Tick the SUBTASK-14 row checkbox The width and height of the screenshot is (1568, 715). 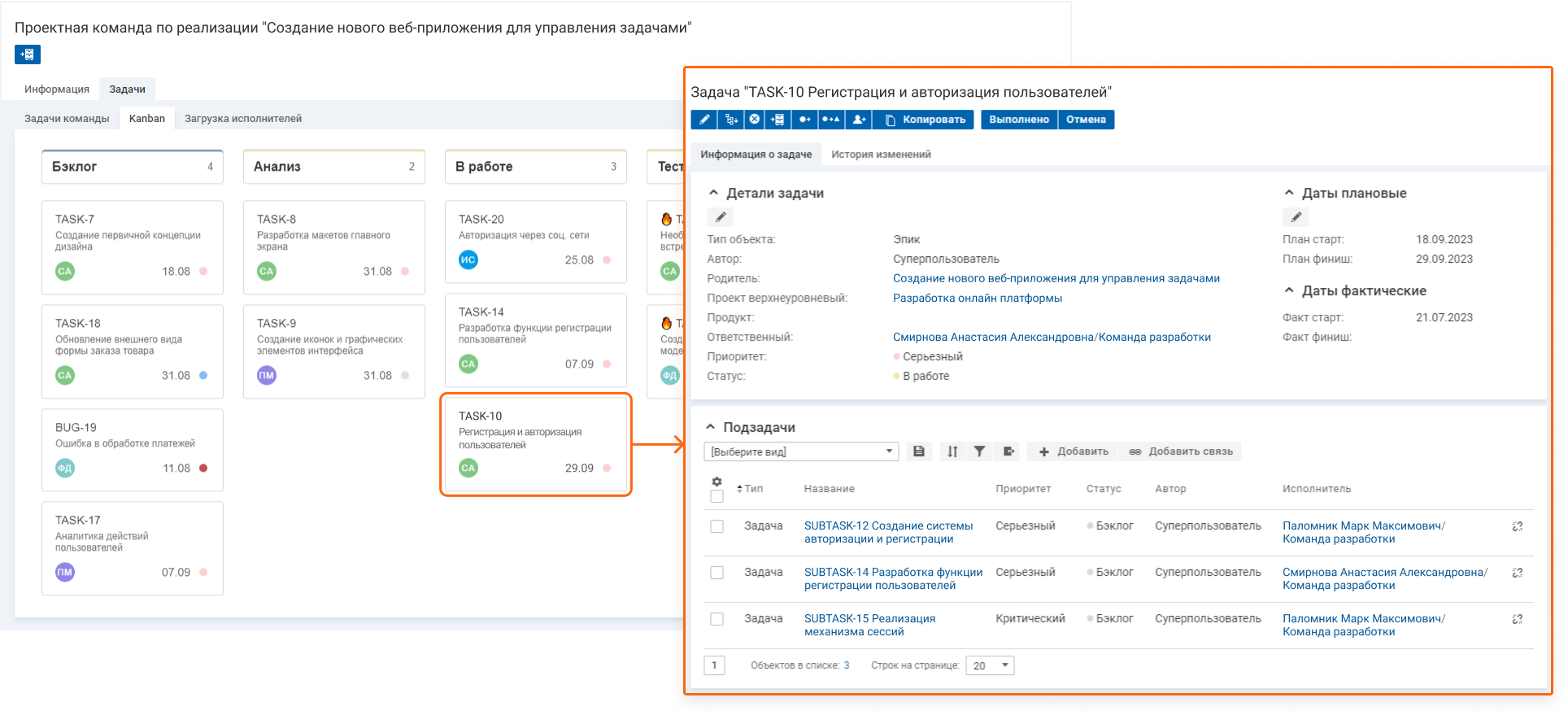pyautogui.click(x=716, y=573)
